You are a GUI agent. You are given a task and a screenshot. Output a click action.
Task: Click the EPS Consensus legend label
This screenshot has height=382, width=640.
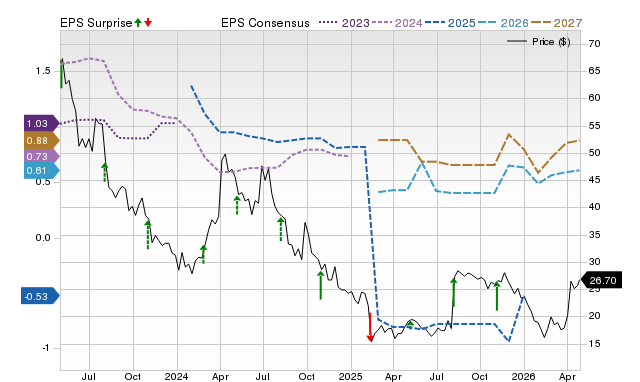pyautogui.click(x=265, y=23)
